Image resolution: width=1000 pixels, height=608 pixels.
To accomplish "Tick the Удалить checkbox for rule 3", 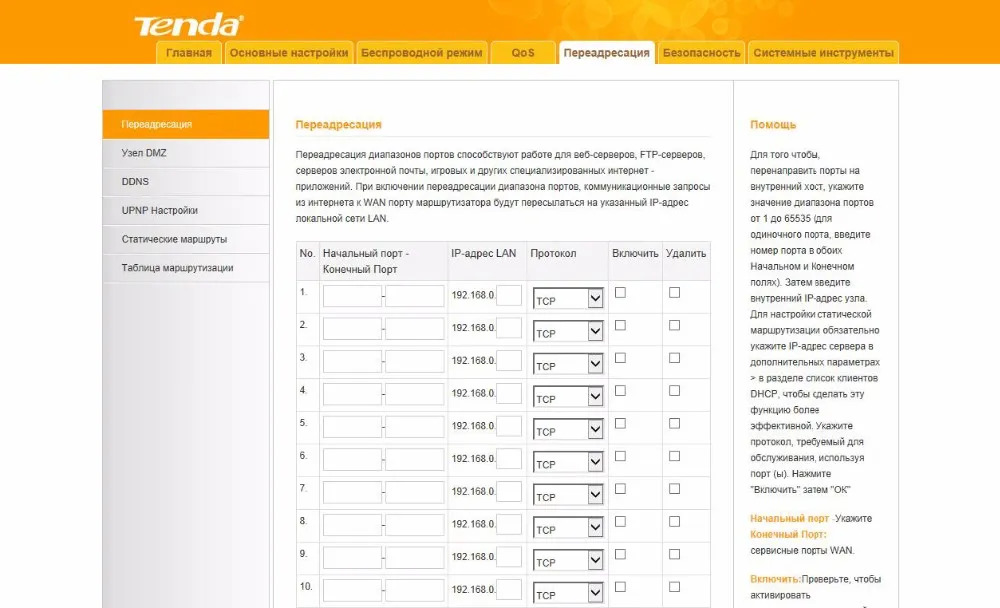I will tap(674, 358).
